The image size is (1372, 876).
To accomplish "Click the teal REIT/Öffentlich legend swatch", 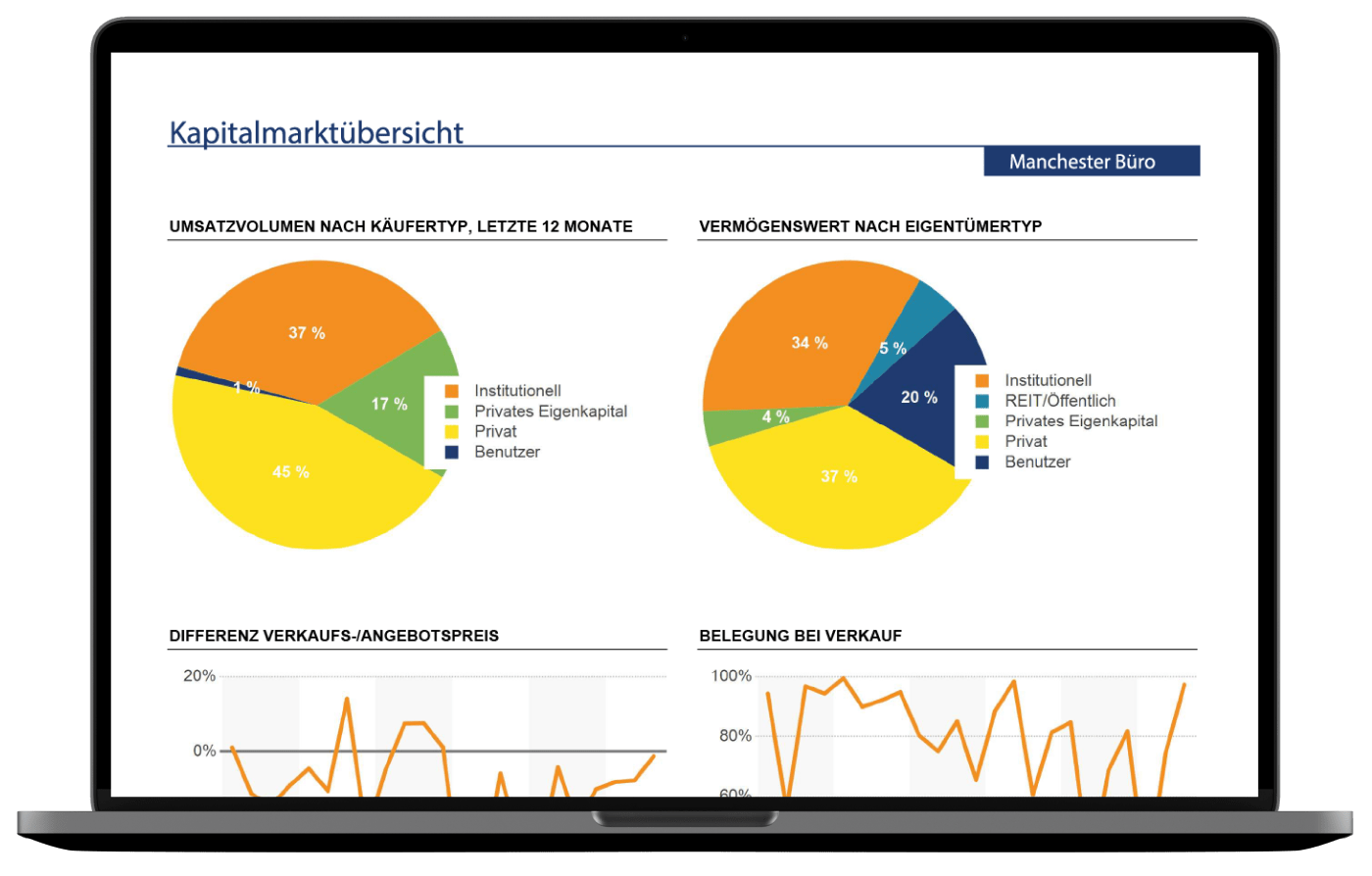I will tap(982, 401).
